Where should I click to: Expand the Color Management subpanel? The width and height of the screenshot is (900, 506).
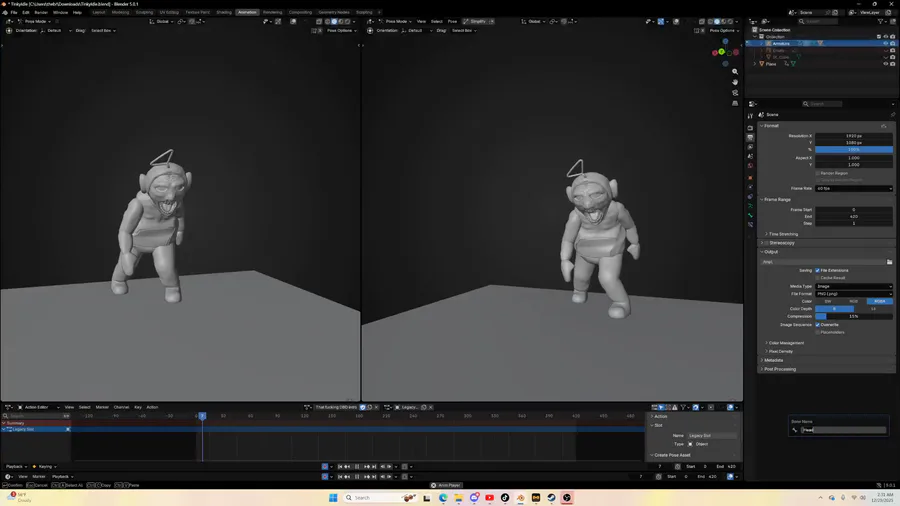point(786,343)
